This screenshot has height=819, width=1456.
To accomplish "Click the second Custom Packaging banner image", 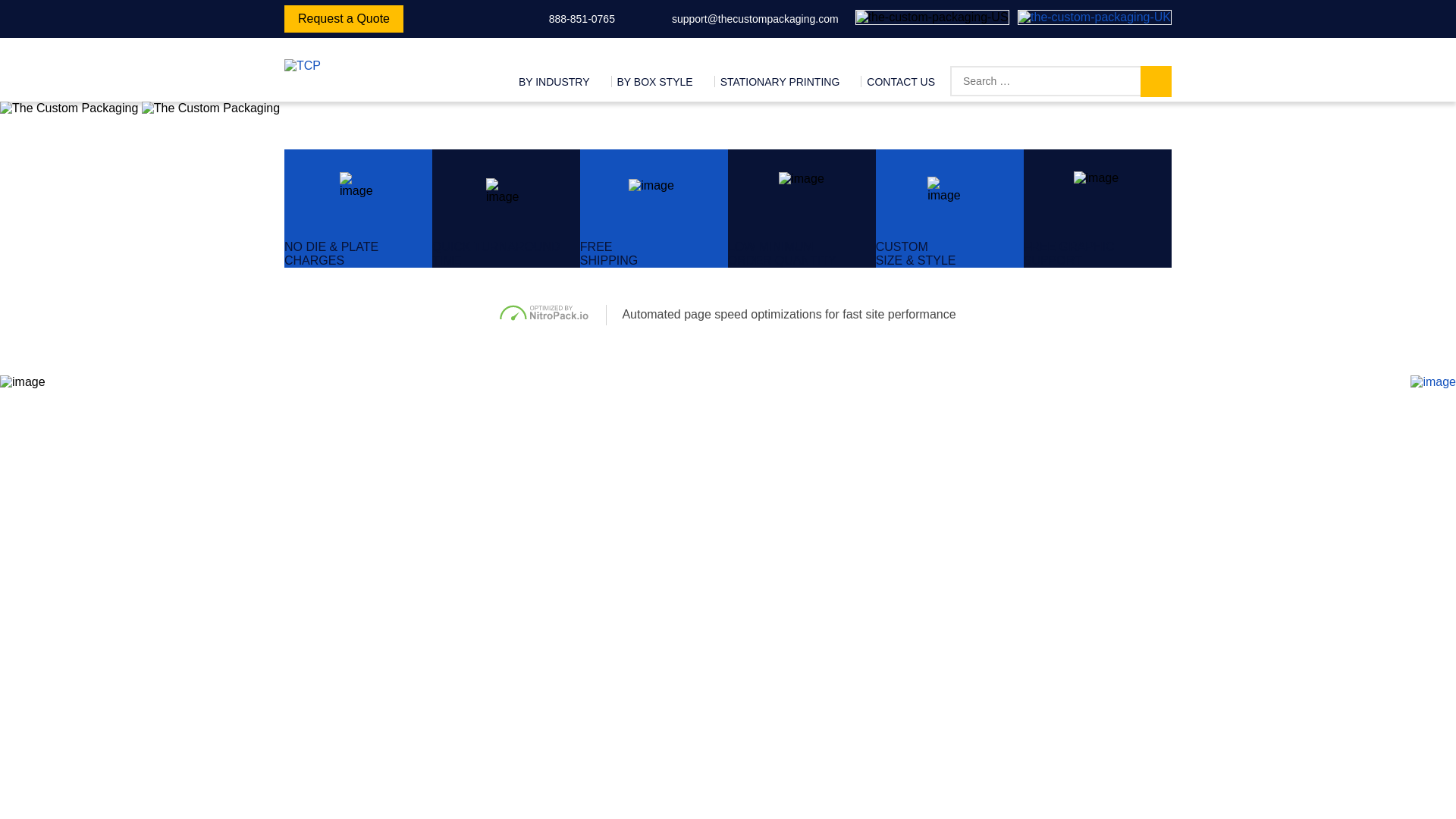I will pyautogui.click(x=211, y=108).
